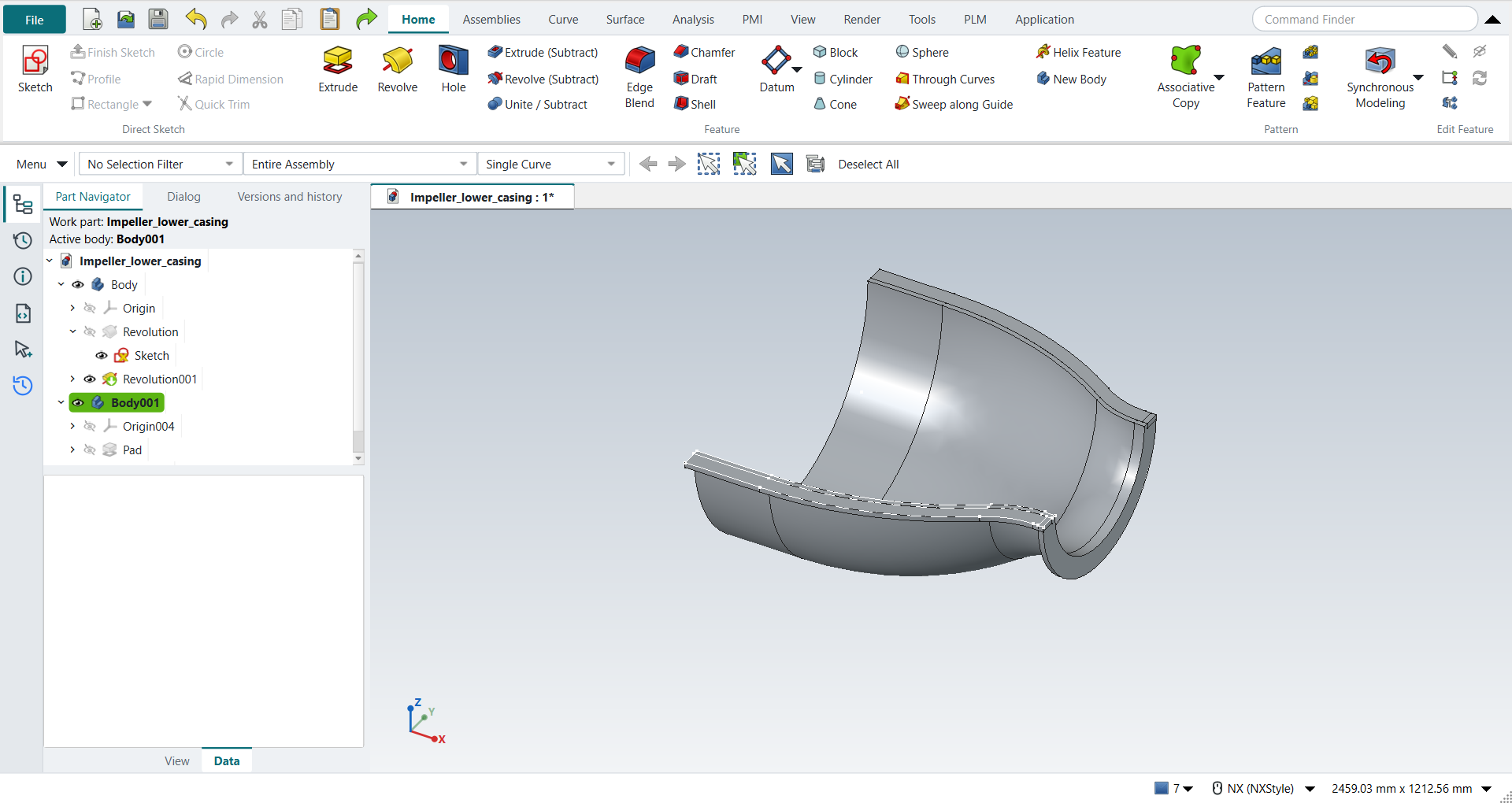Insert a Helix Feature
Image resolution: width=1512 pixels, height=803 pixels.
[x=1078, y=52]
